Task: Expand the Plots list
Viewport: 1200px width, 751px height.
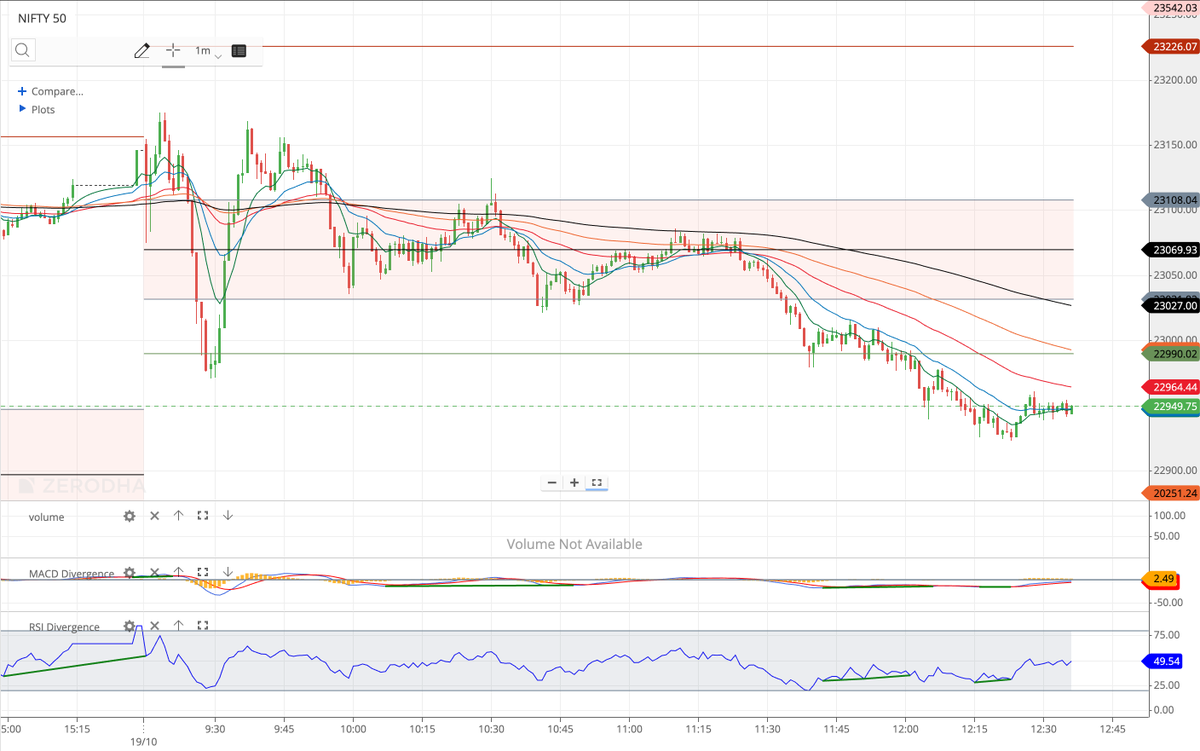Action: pyautogui.click(x=37, y=109)
